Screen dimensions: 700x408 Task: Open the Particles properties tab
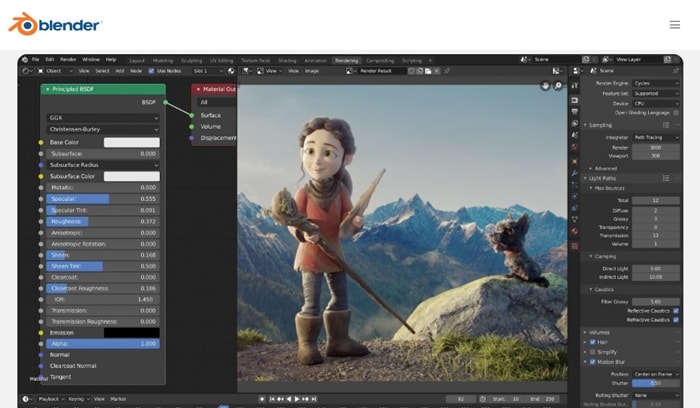coord(575,185)
